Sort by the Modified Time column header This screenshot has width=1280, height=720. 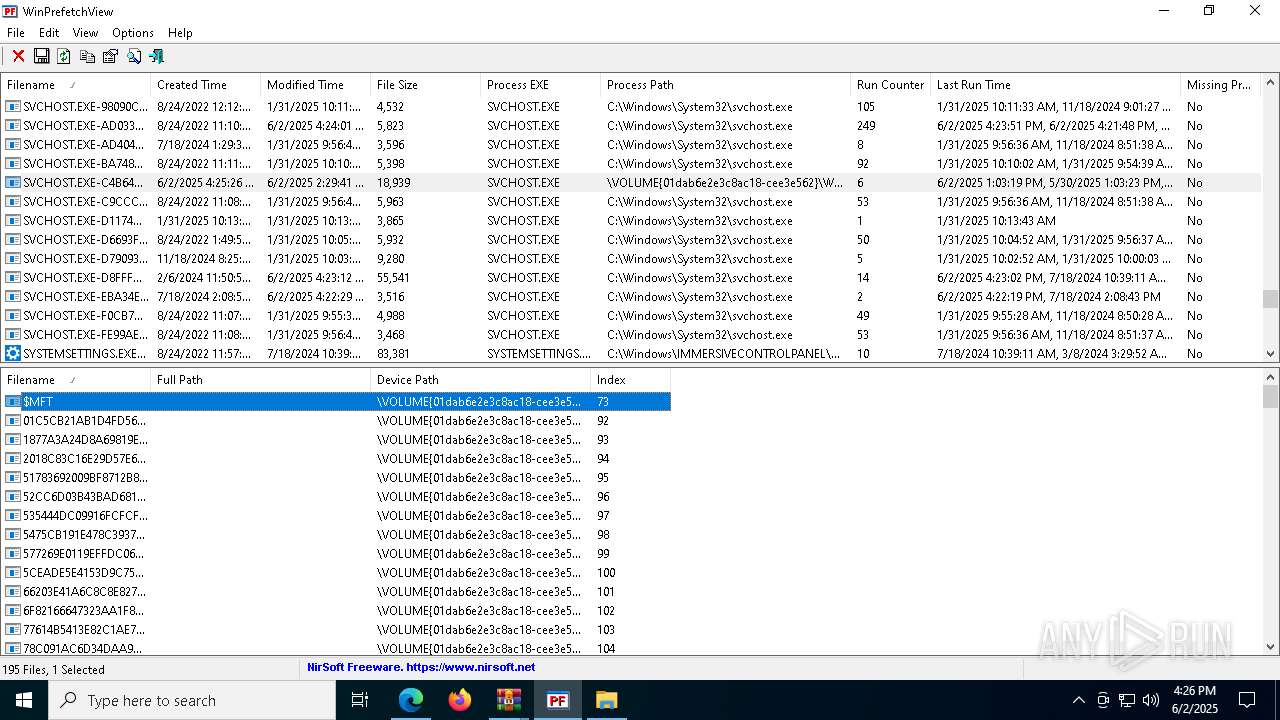tap(315, 85)
